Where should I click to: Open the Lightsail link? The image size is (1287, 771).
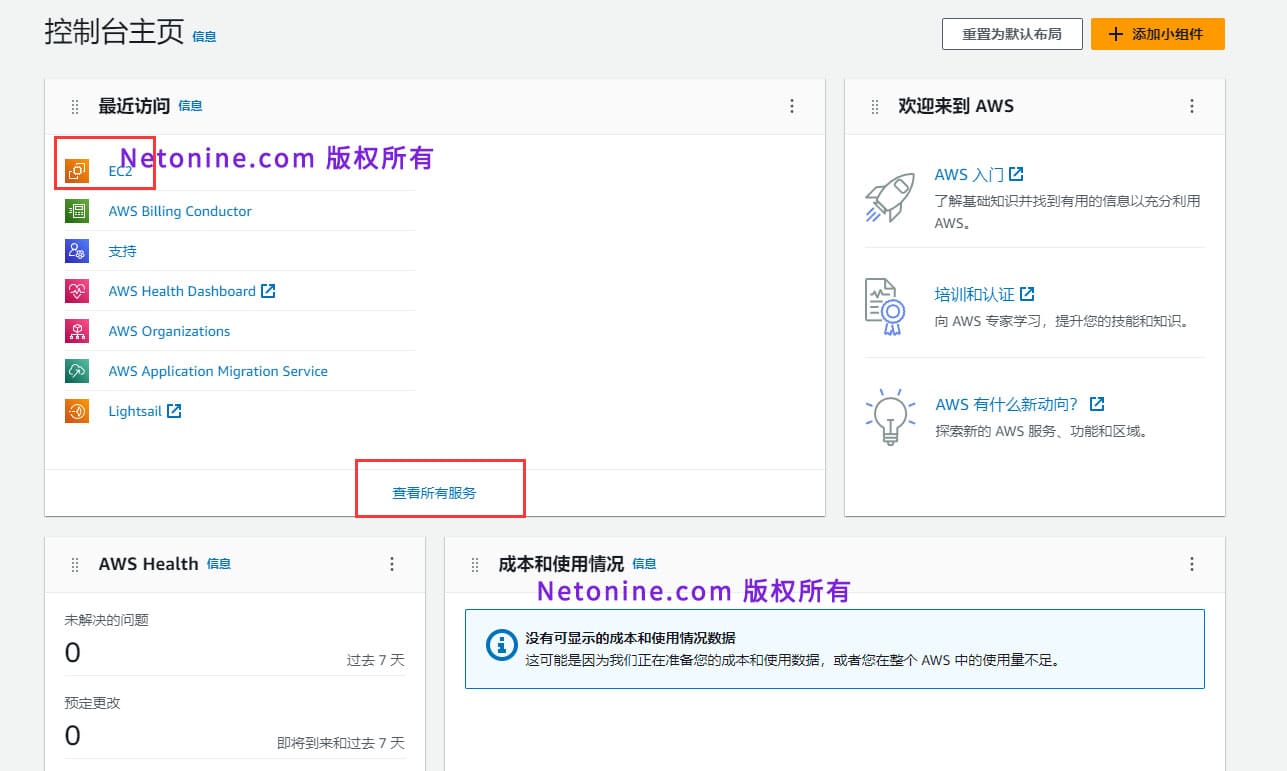[x=135, y=411]
